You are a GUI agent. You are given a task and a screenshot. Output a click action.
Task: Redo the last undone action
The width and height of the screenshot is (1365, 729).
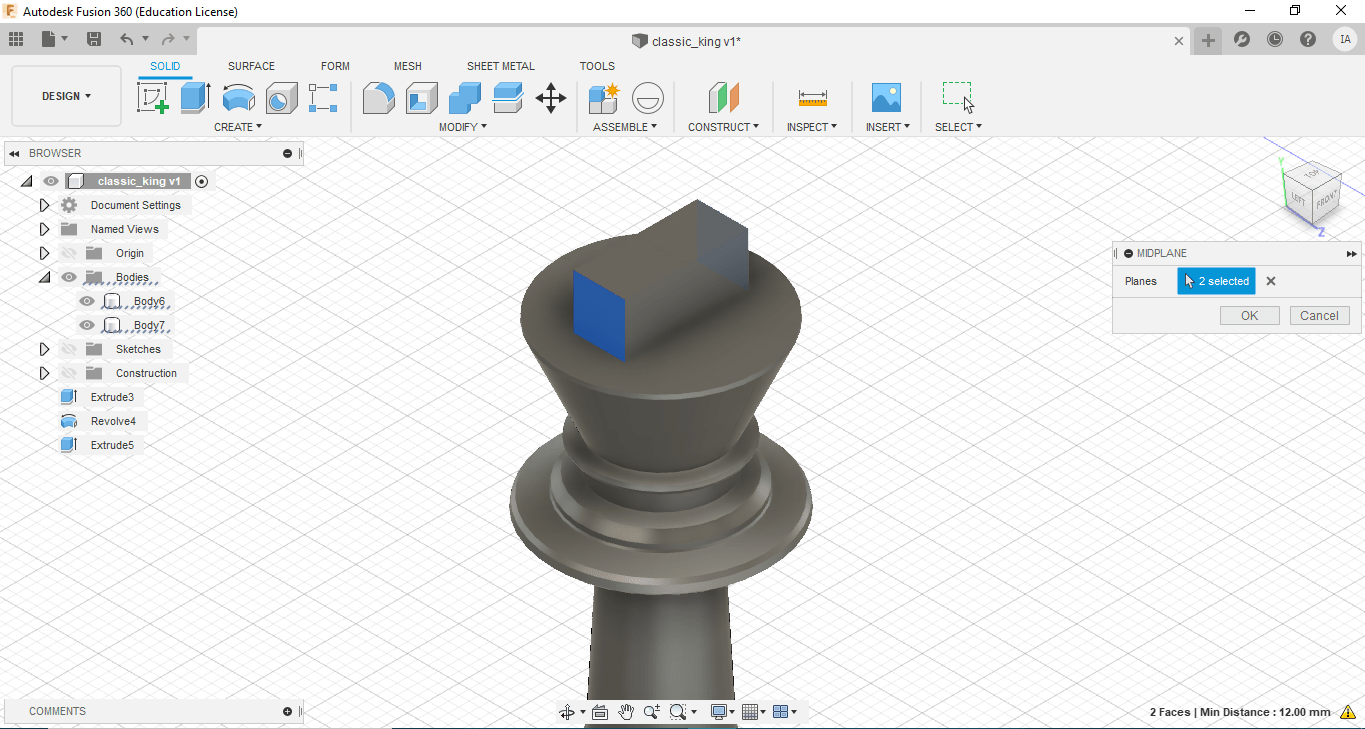[x=168, y=39]
